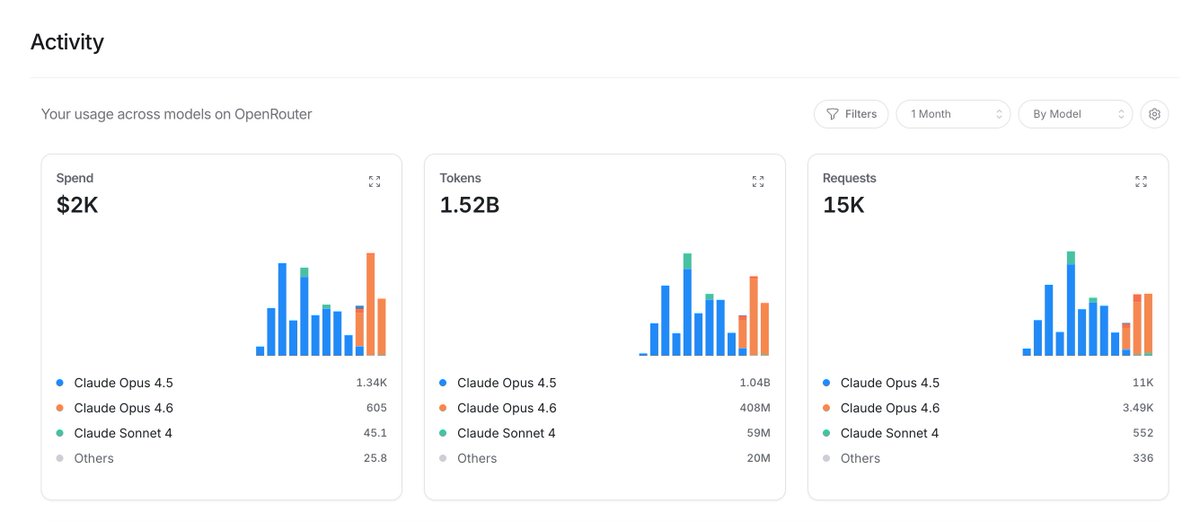The width and height of the screenshot is (1200, 522).
Task: Select Claude Sonnet 4 in Requests legend
Action: tap(889, 433)
